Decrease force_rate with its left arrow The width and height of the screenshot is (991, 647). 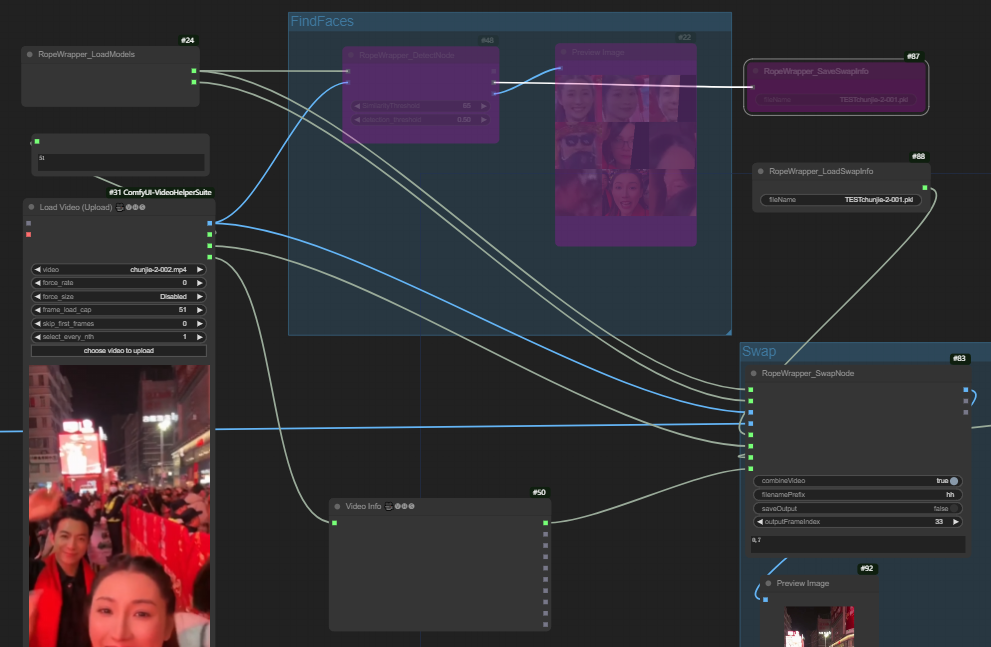[37, 282]
